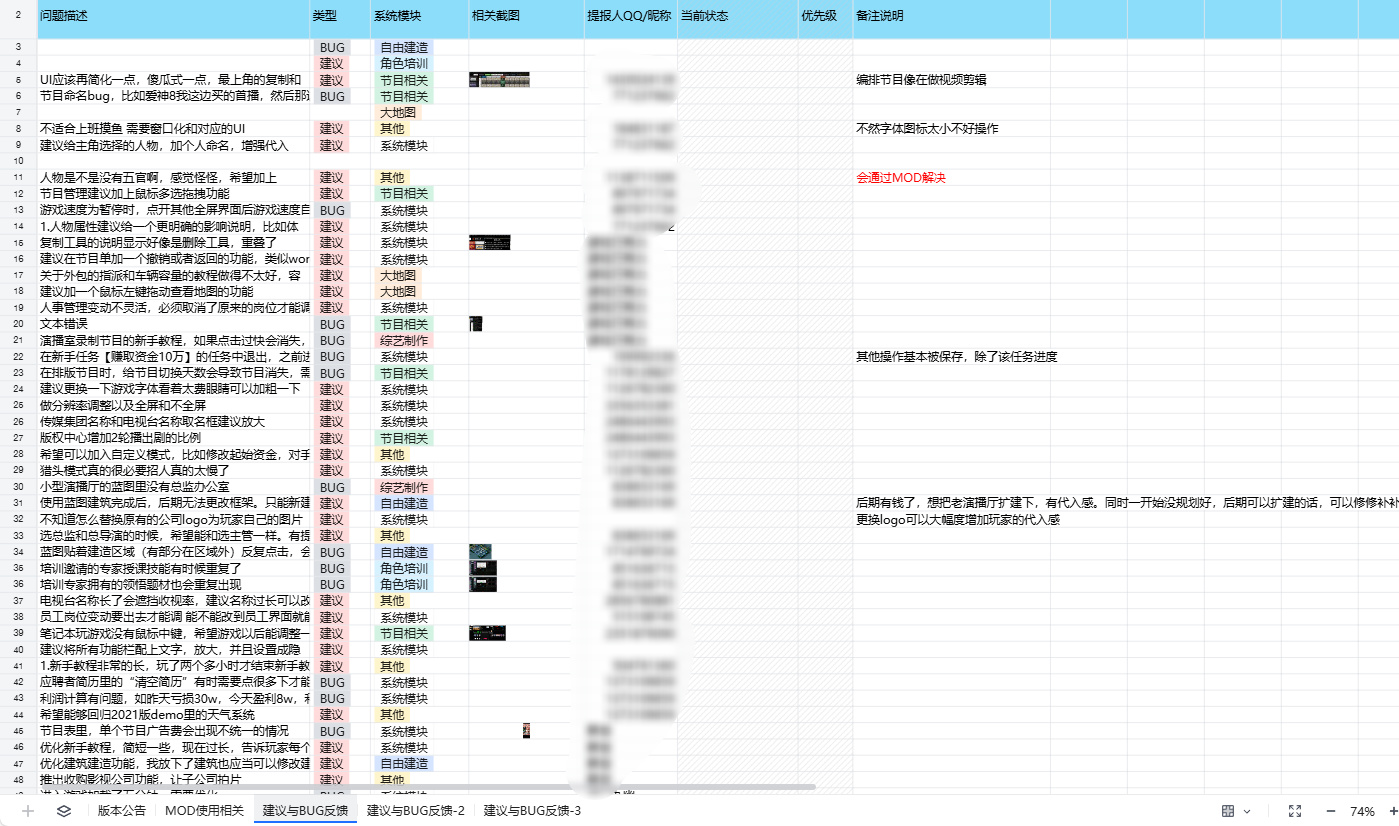Select the note starting 更换logo可以大幅度增加
Viewport: 1399px width, 826px height.
coord(957,520)
